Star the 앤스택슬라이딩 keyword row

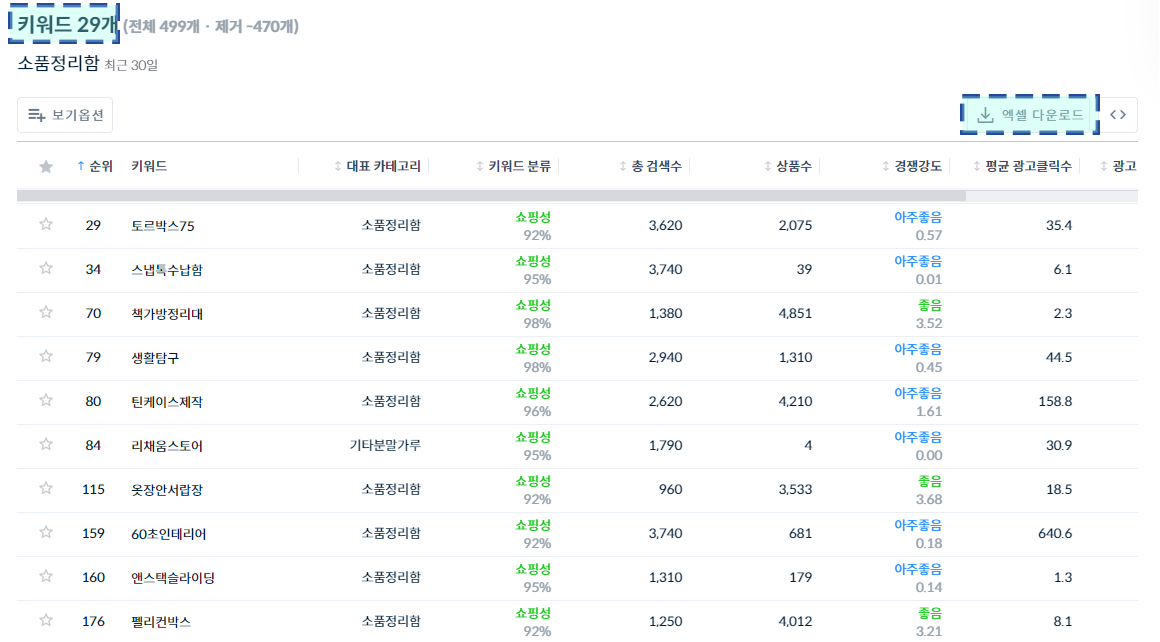pyautogui.click(x=46, y=576)
